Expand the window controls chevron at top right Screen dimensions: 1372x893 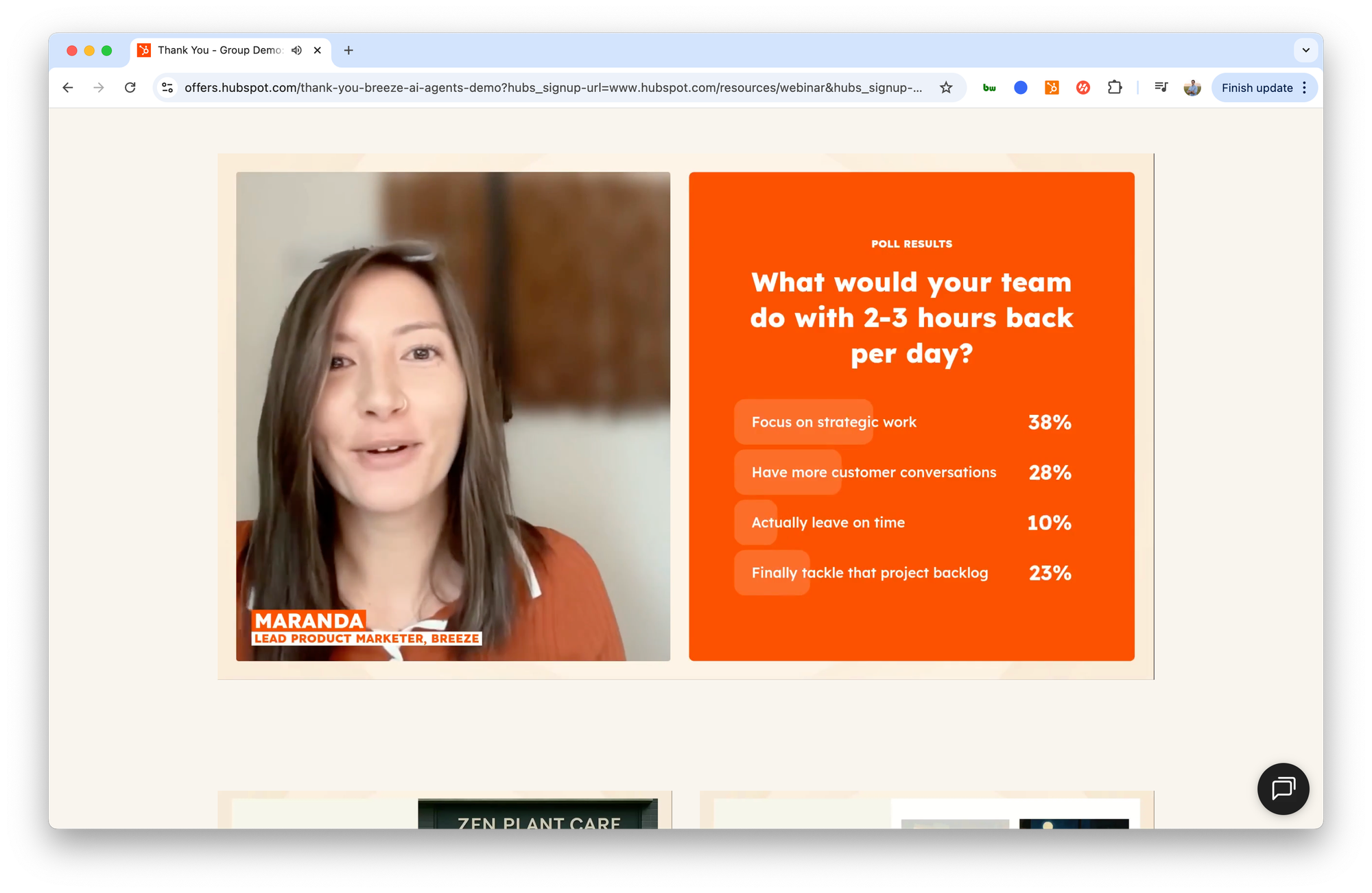(x=1304, y=50)
